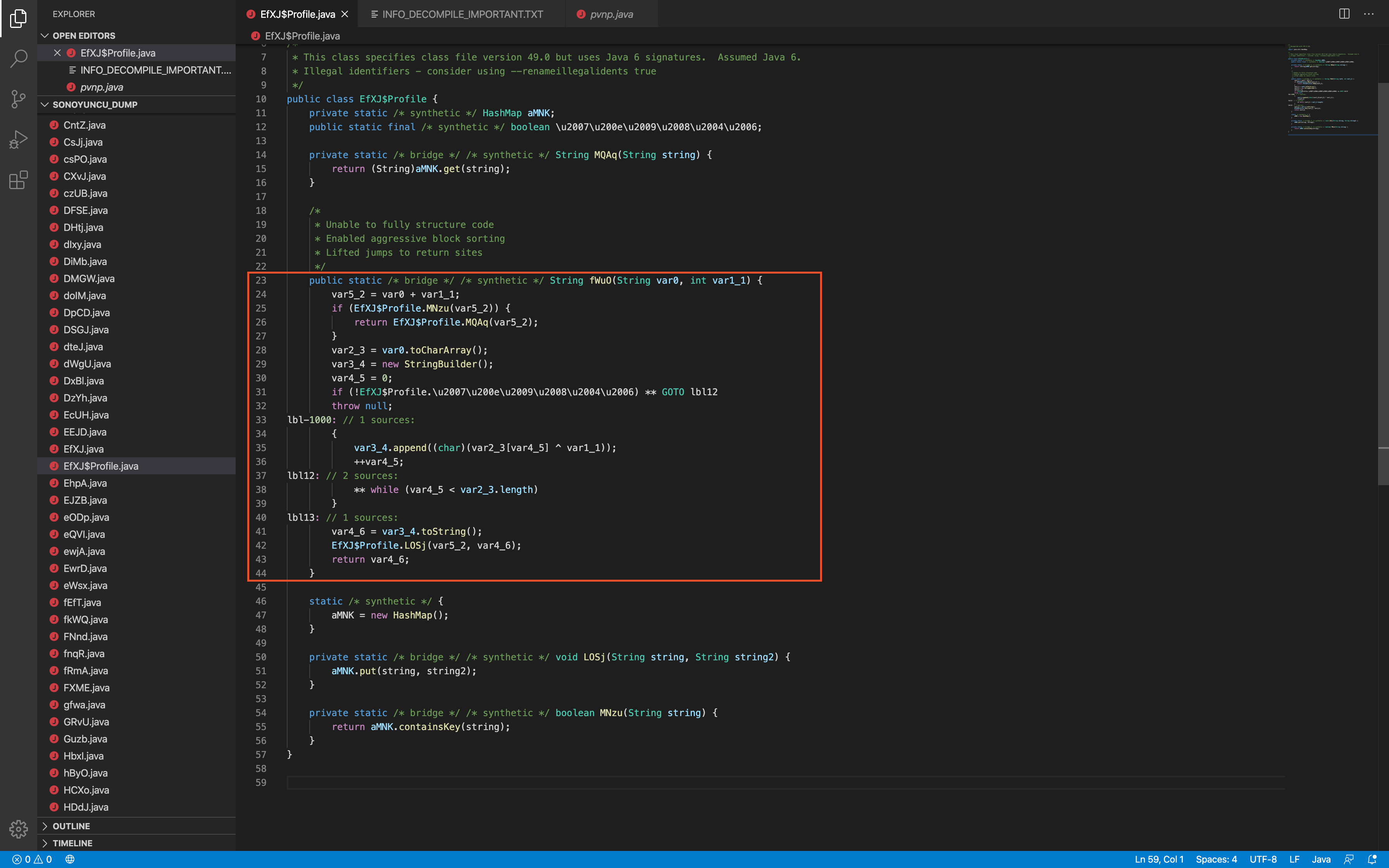Select INFO_DECOMPILE_IMPORTANT in Open Editors
Viewport: 1389px width, 868px height.
136,70
